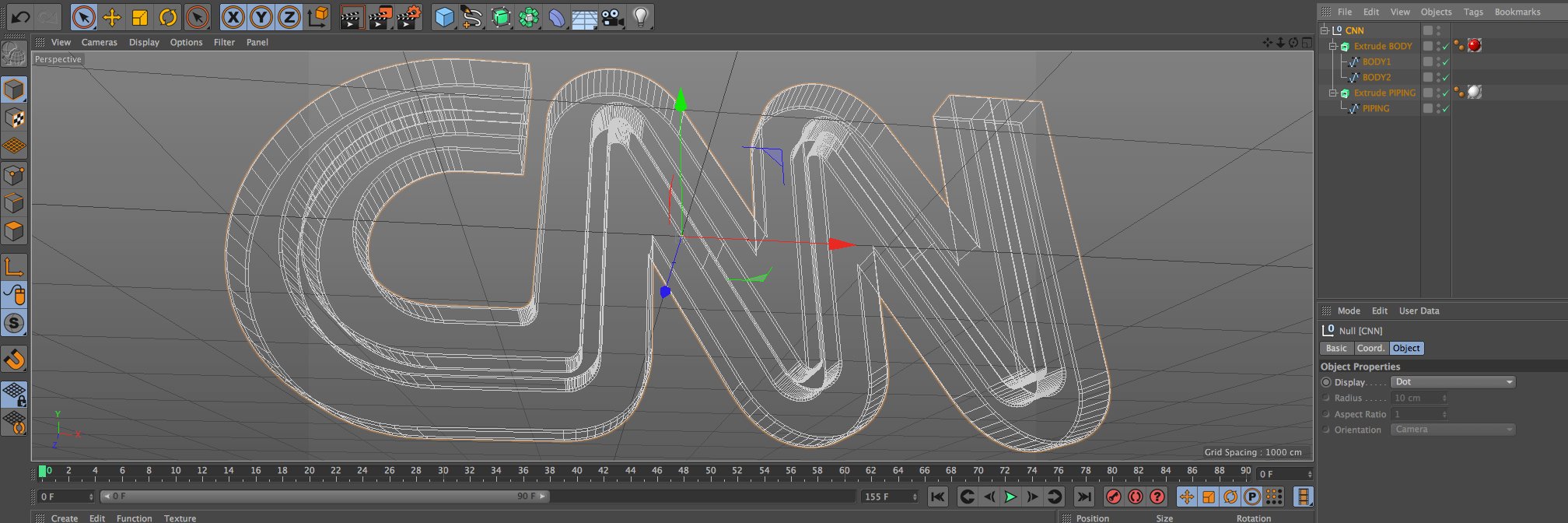The image size is (1568, 523).
Task: Open Object Manager Bookmarks menu
Action: point(1517,12)
